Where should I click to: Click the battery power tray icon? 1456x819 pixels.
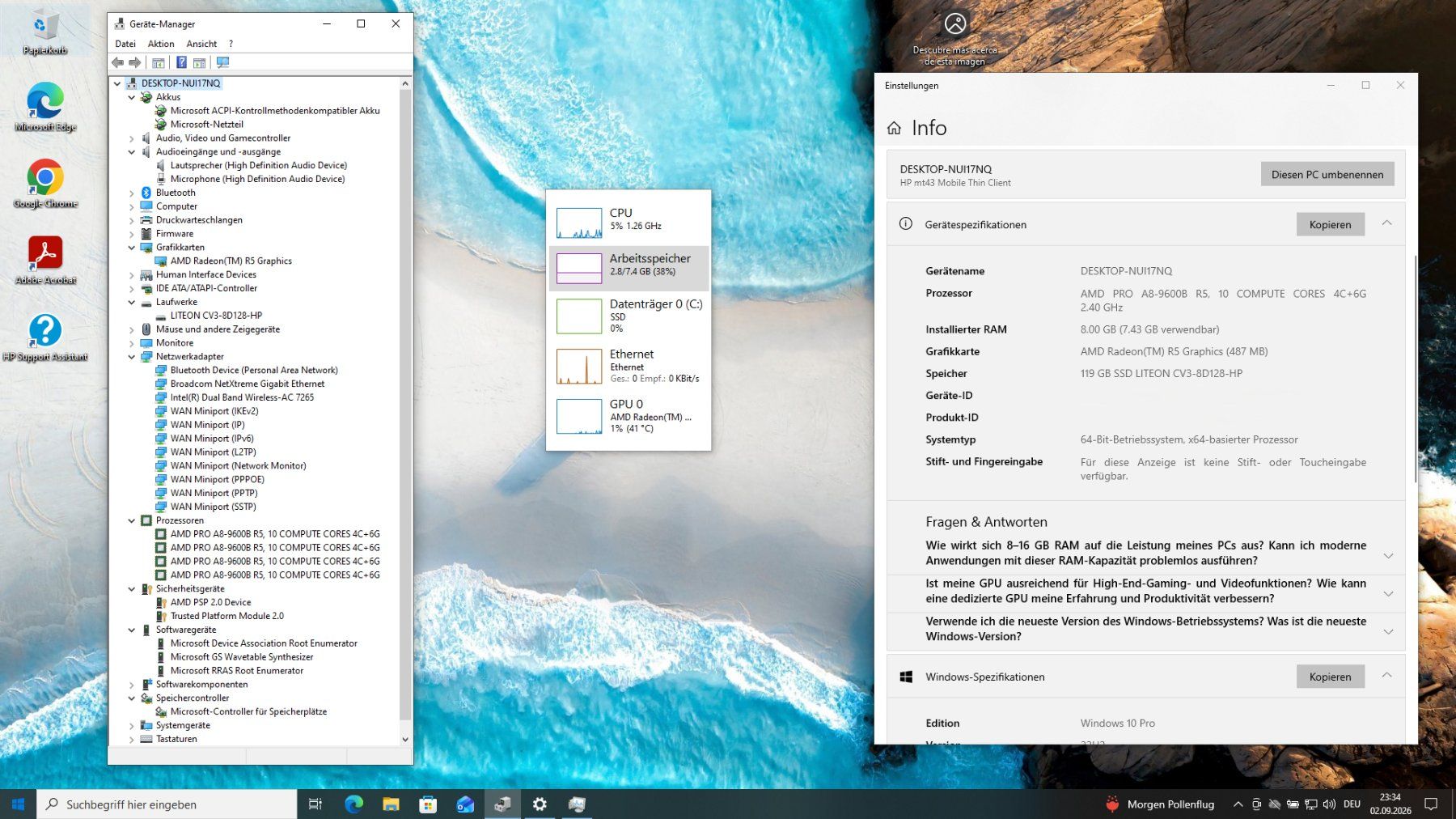(x=1293, y=804)
